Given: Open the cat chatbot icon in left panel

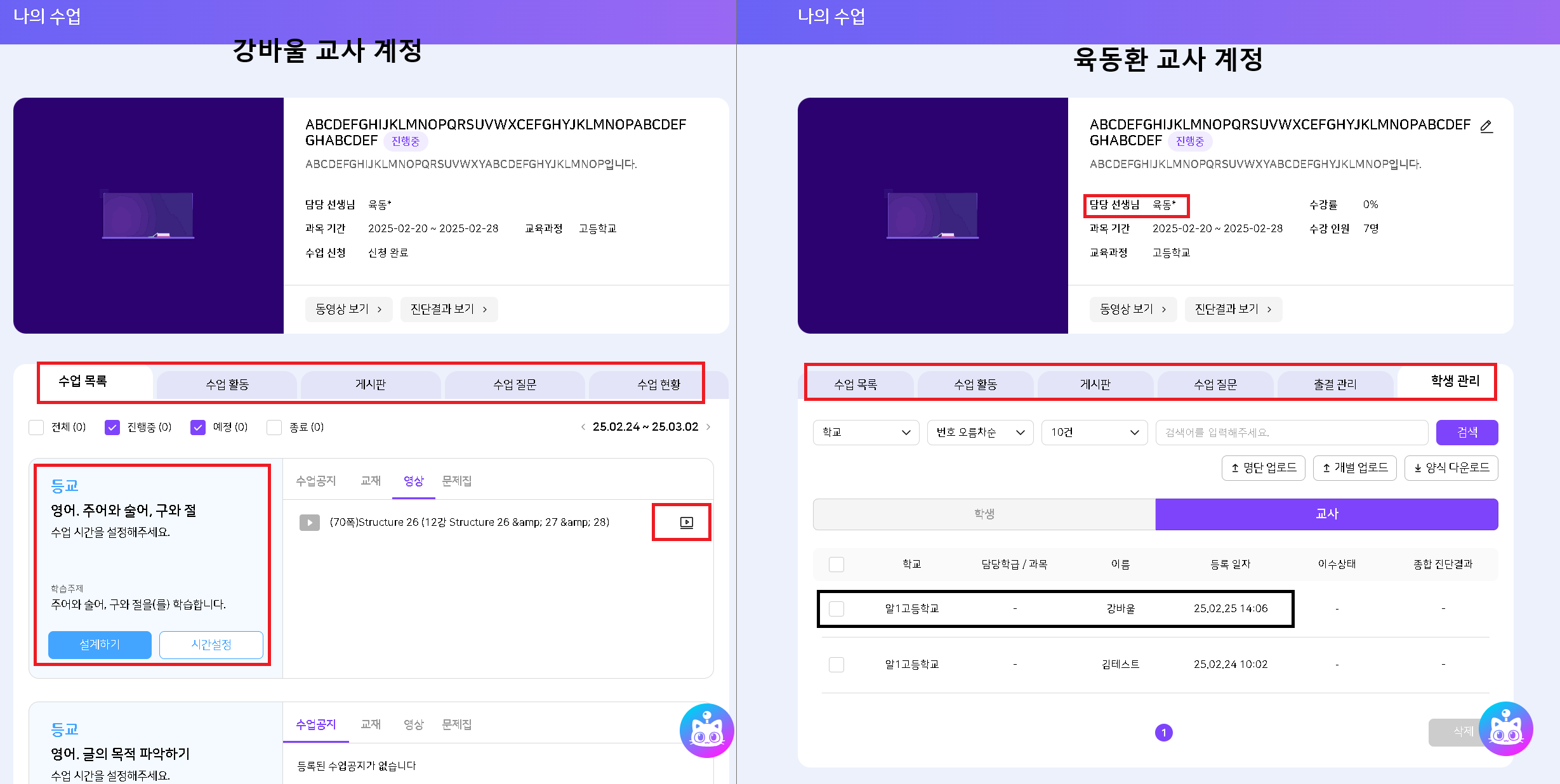Looking at the screenshot, I should point(706,730).
